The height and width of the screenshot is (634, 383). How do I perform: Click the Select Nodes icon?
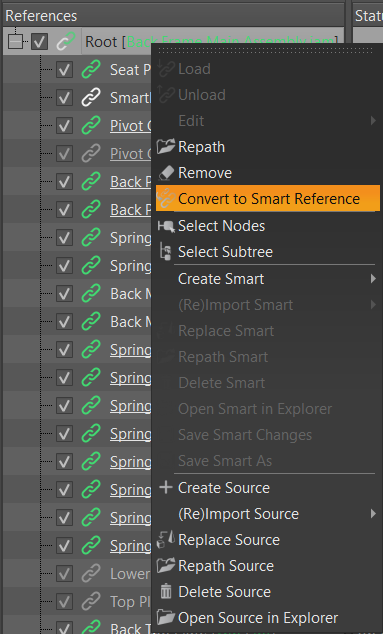pyautogui.click(x=166, y=226)
